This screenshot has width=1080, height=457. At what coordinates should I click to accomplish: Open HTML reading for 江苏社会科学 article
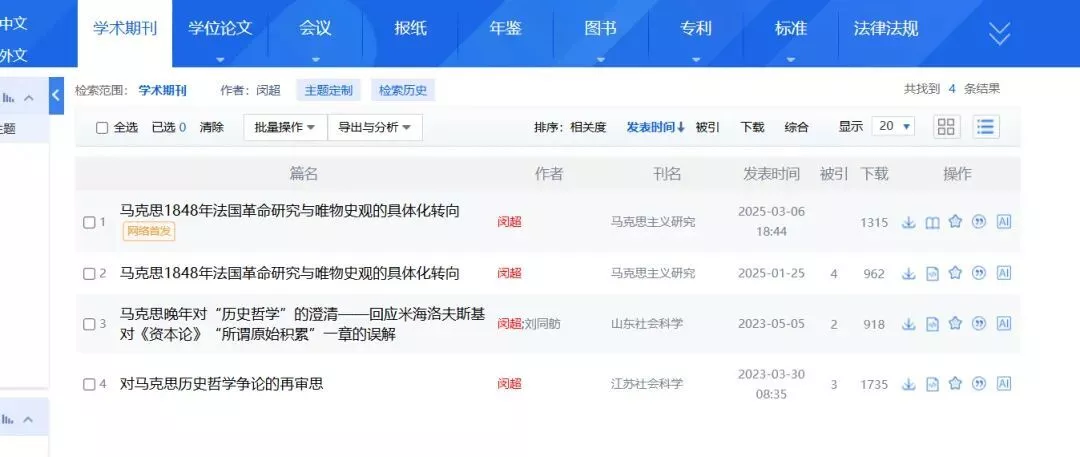click(x=932, y=384)
